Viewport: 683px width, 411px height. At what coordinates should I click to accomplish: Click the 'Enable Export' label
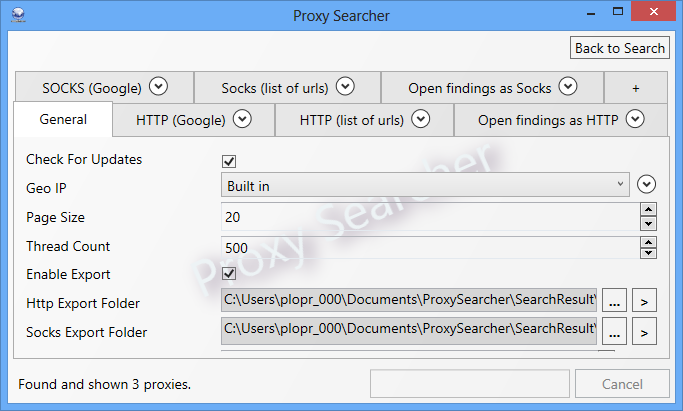pos(68,274)
